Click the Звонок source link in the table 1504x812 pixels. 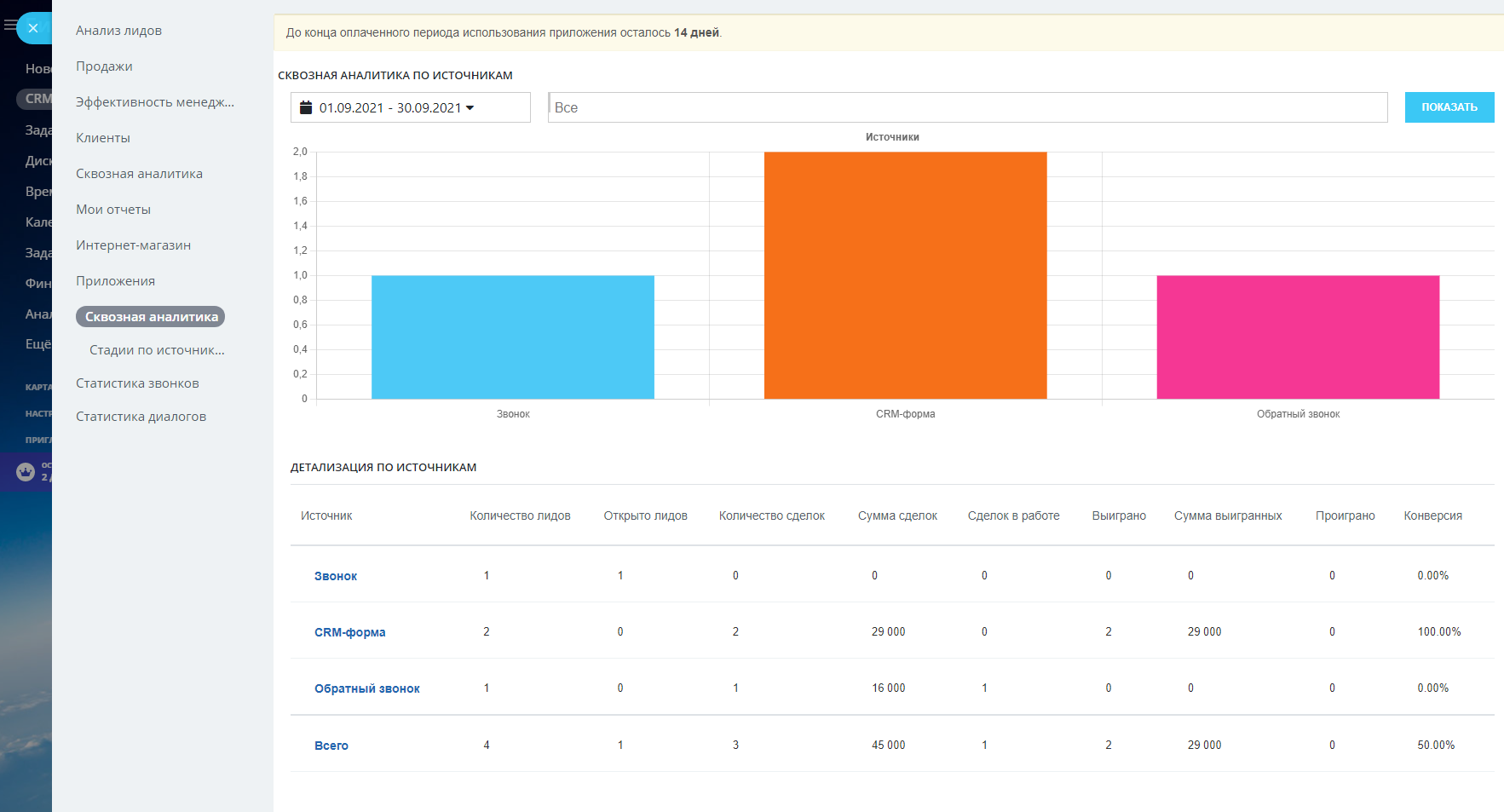click(336, 576)
